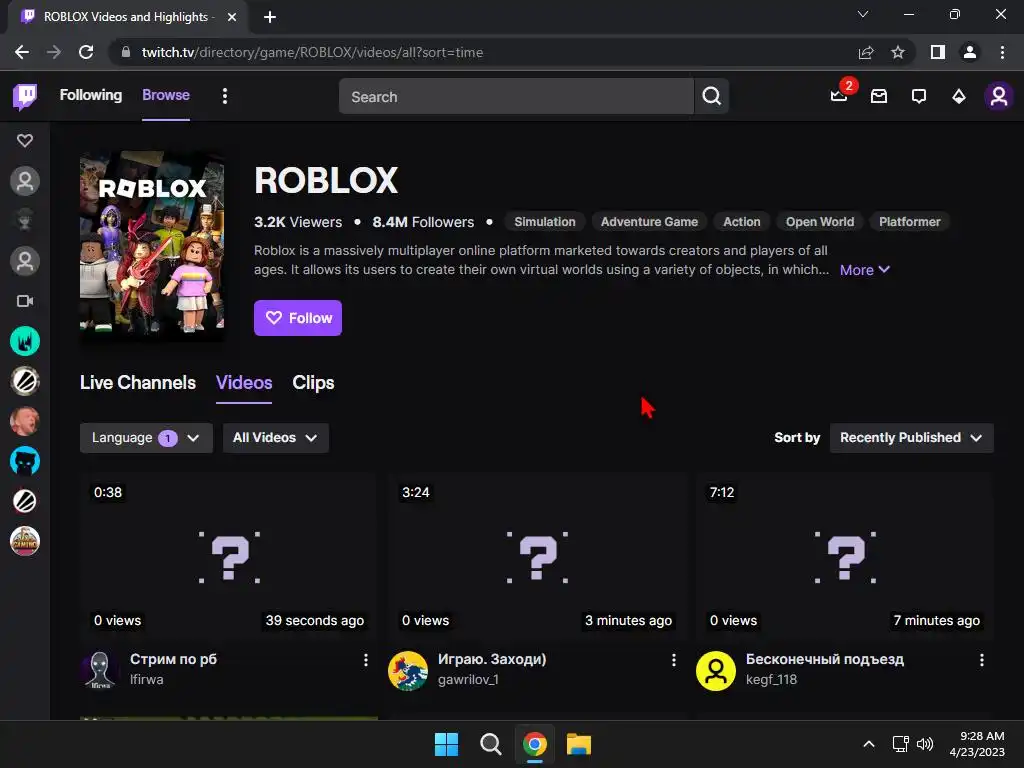Bookmark this page with the star icon
Screen dimensions: 1024x768
[x=898, y=52]
